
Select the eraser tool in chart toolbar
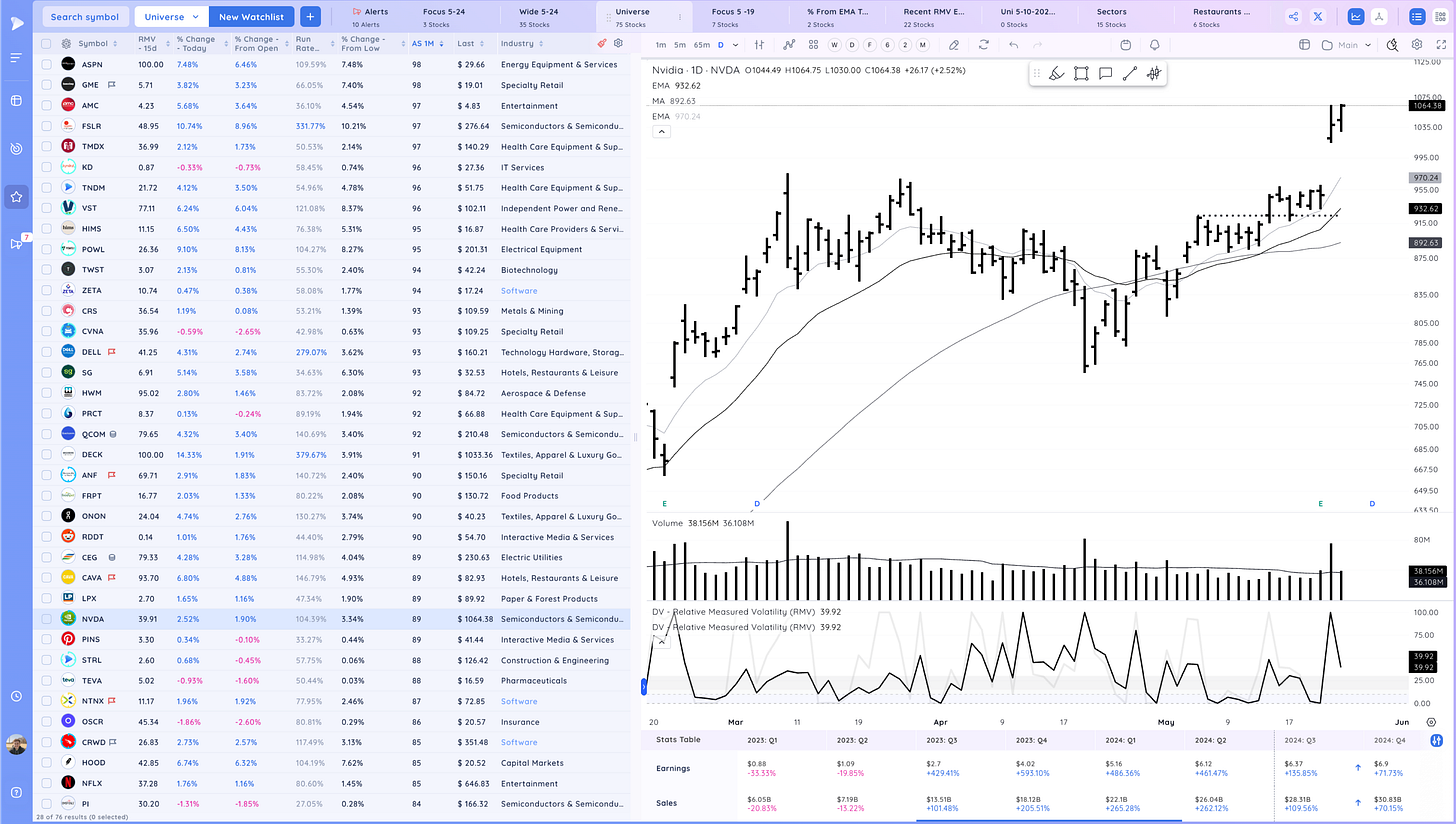point(954,45)
